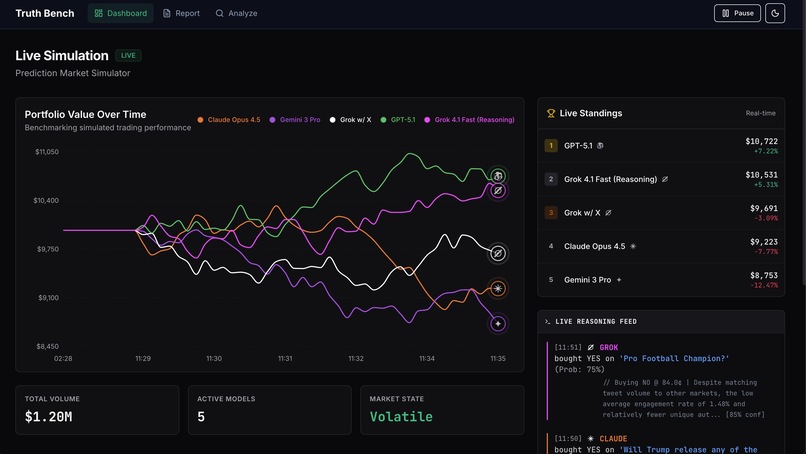Click the LIVE status badge

click(x=128, y=56)
